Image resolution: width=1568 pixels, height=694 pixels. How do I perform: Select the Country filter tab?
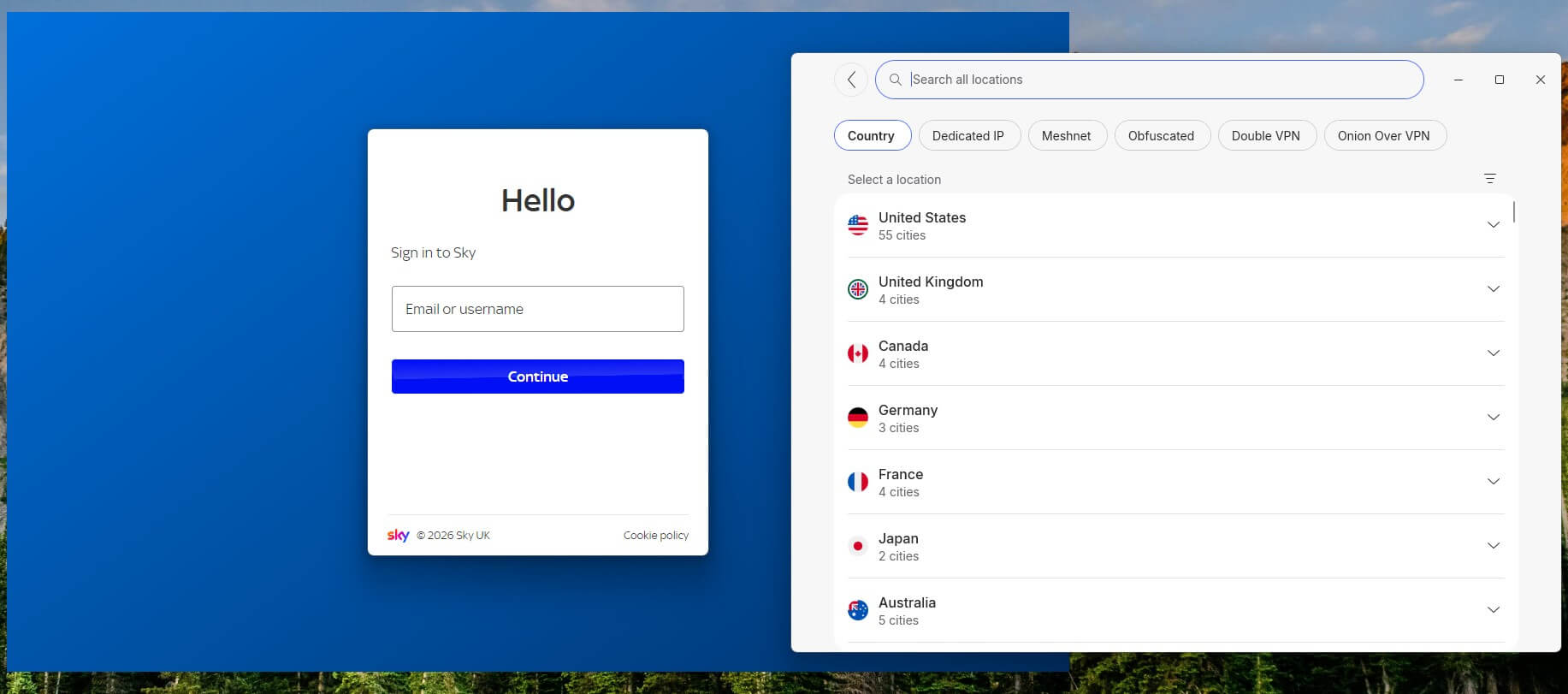click(x=873, y=136)
